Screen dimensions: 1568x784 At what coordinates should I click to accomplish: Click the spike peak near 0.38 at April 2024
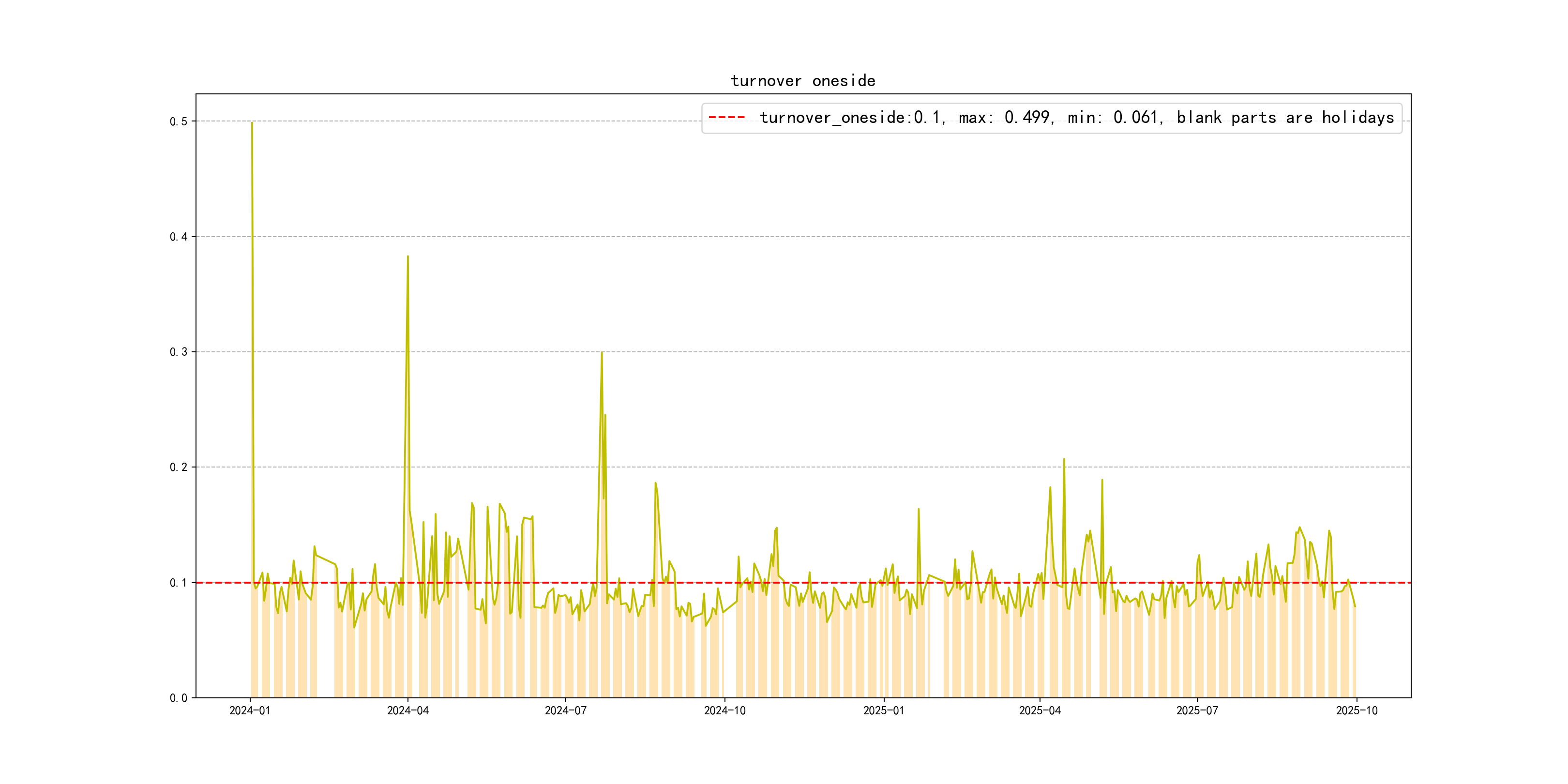408,257
